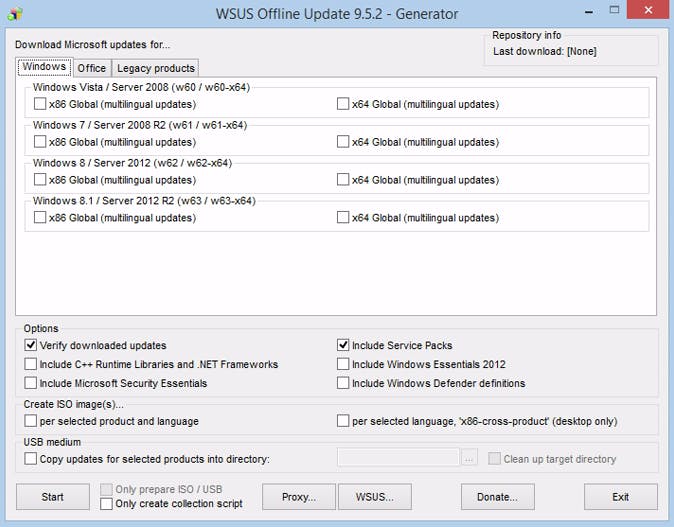Tick x86 Global for Windows 8
This screenshot has width=674, height=527.
(40, 180)
